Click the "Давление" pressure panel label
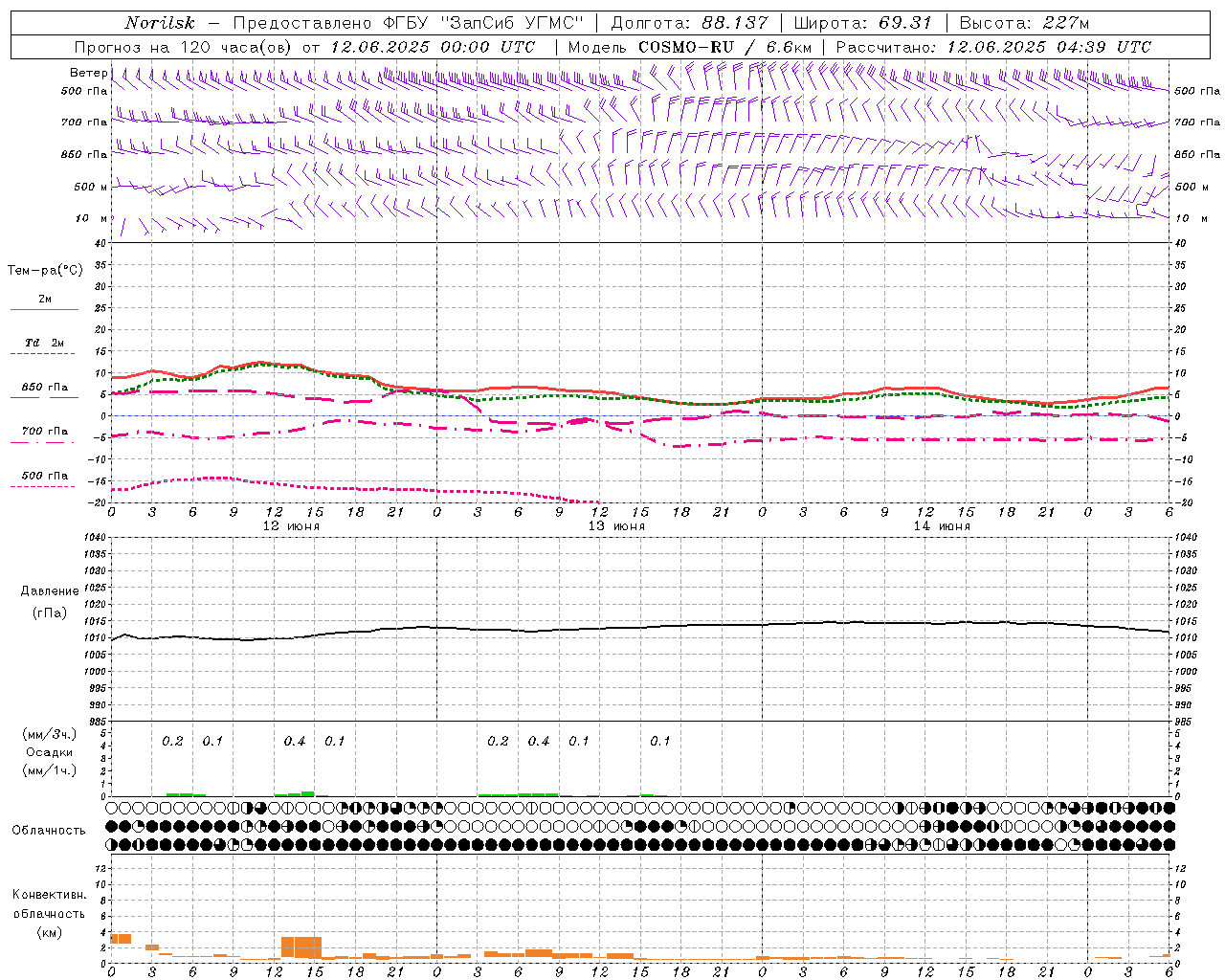Screen dimensions: 1225x980 [50, 591]
